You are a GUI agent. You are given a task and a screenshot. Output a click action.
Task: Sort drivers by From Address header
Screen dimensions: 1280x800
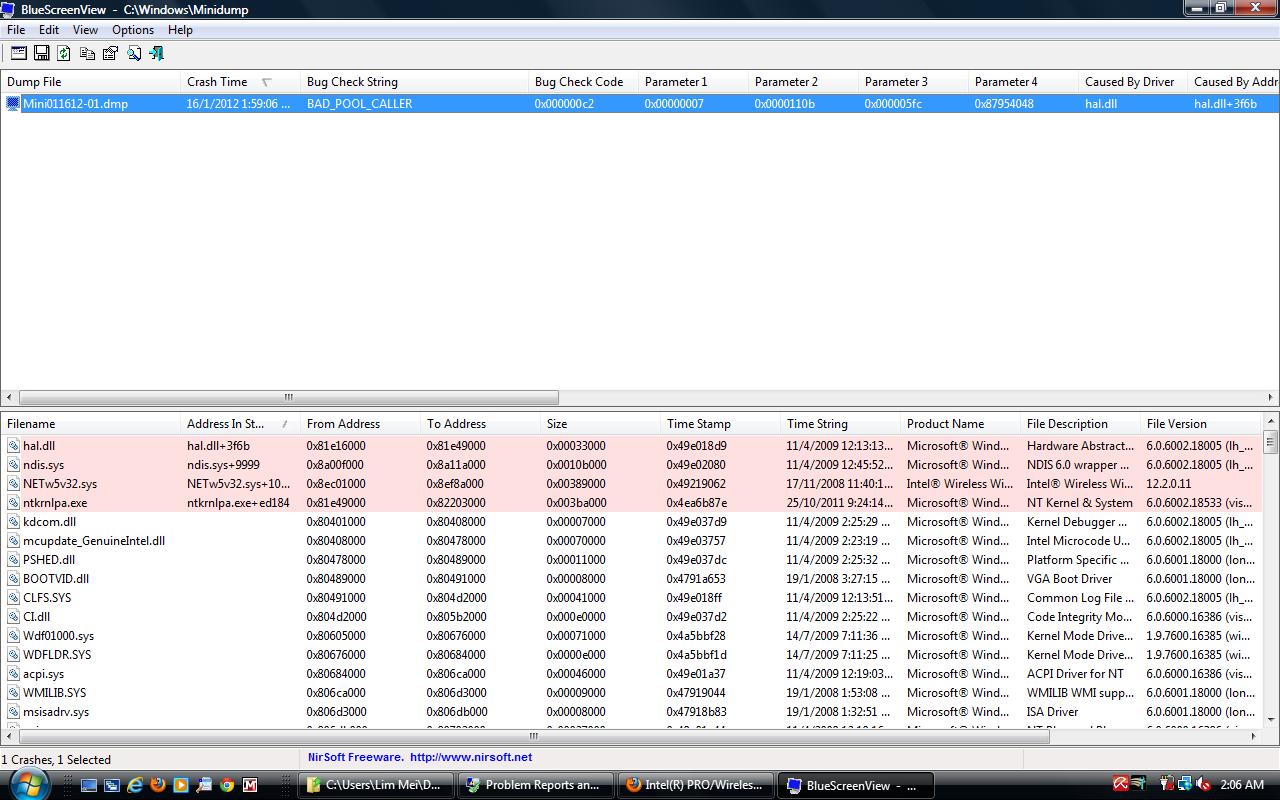tap(360, 424)
